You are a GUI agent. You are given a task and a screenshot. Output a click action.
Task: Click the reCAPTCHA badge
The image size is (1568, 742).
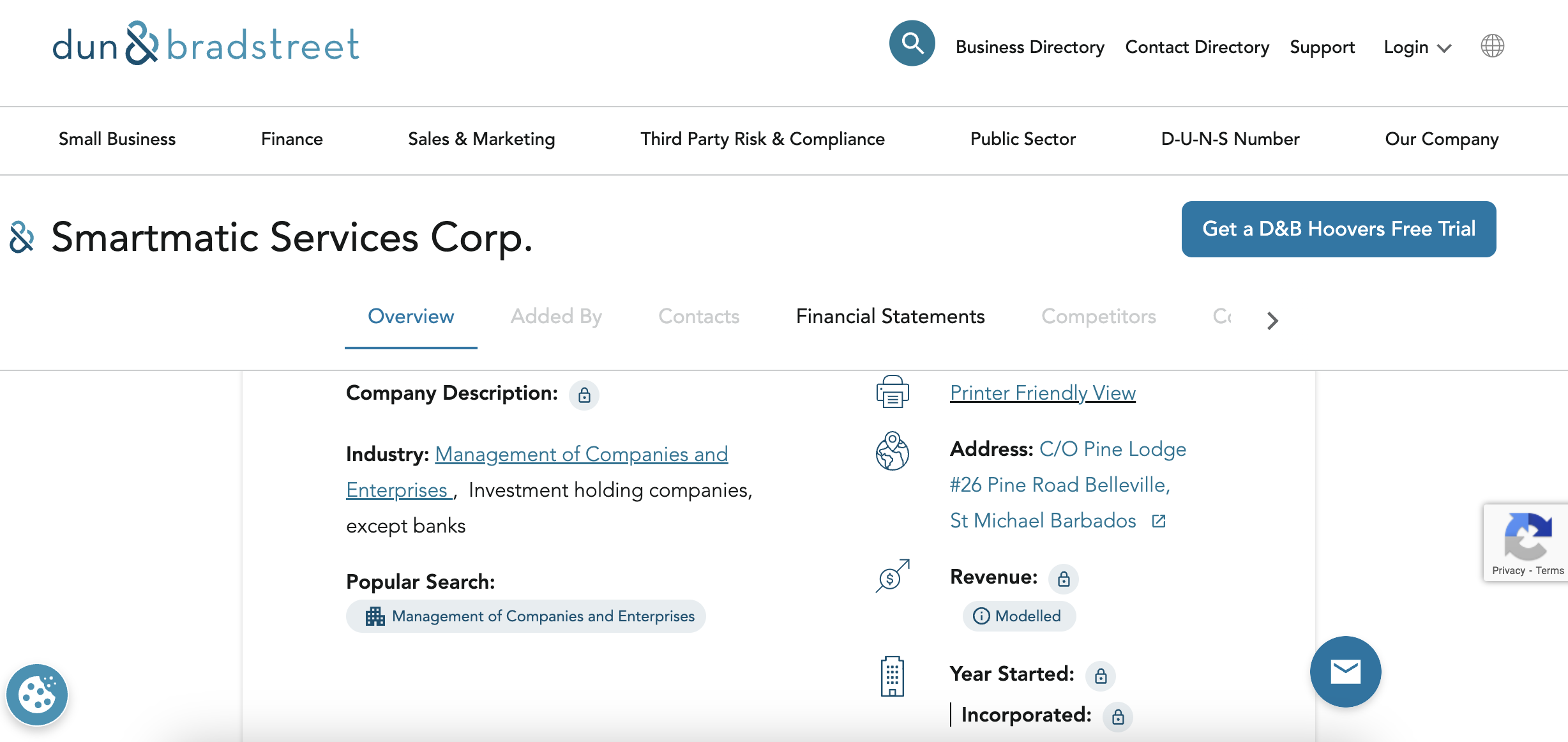coord(1527,543)
